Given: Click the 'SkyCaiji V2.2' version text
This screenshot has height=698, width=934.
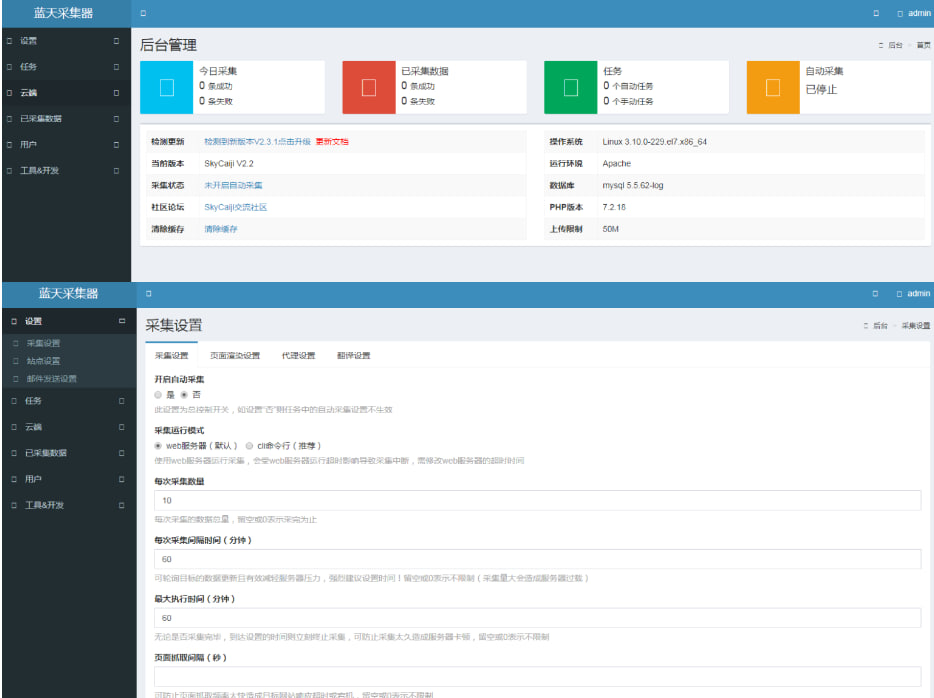Looking at the screenshot, I should pyautogui.click(x=229, y=164).
